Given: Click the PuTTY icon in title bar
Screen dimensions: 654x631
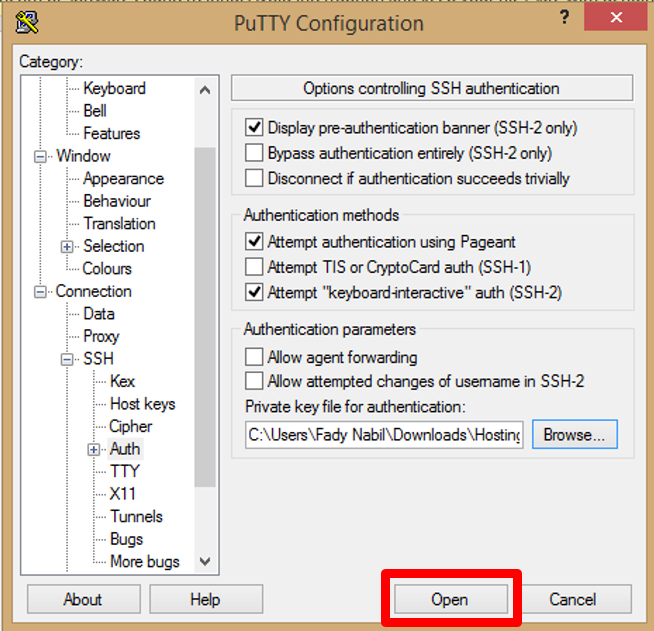Looking at the screenshot, I should click(x=27, y=22).
